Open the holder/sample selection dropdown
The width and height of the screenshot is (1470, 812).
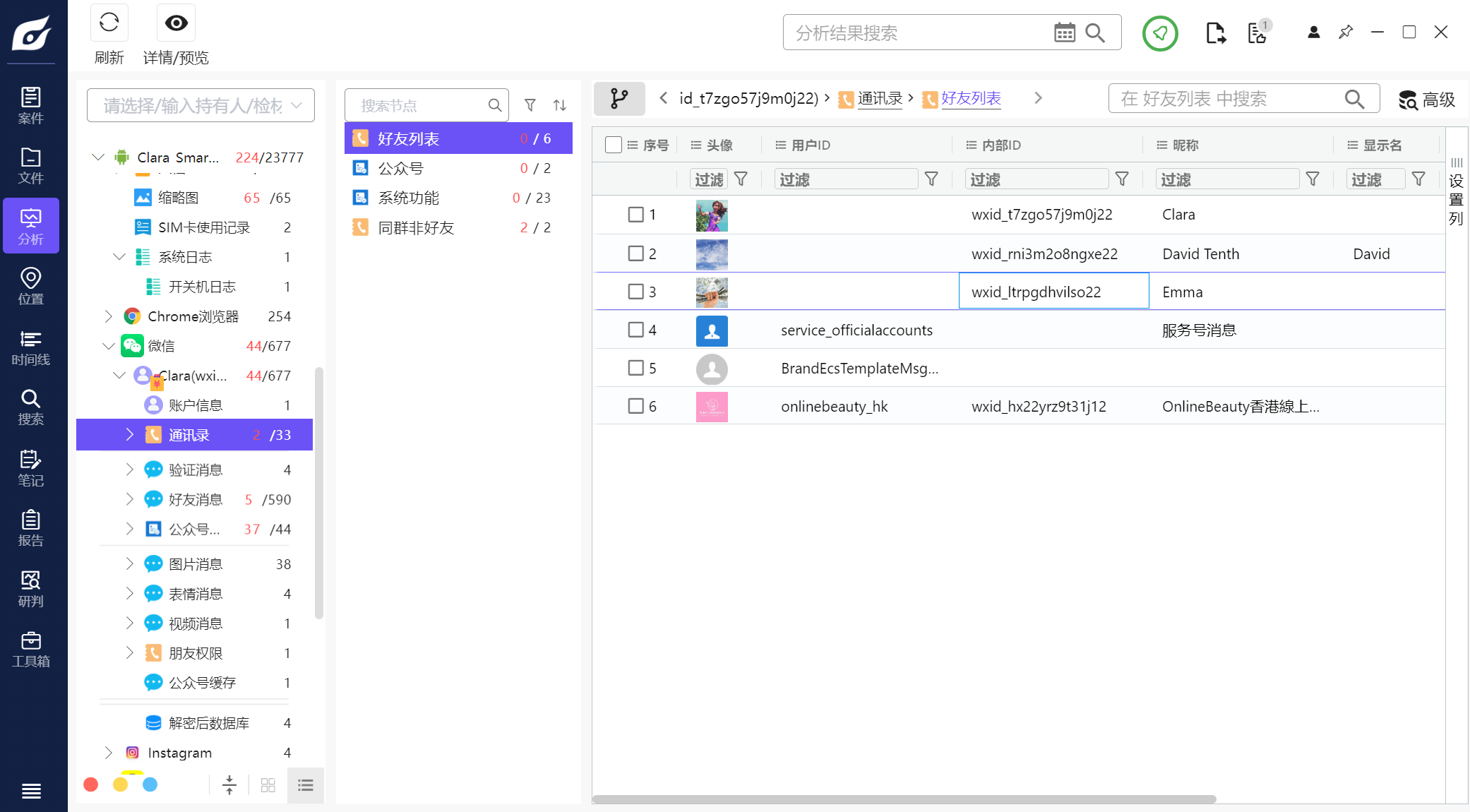click(201, 105)
